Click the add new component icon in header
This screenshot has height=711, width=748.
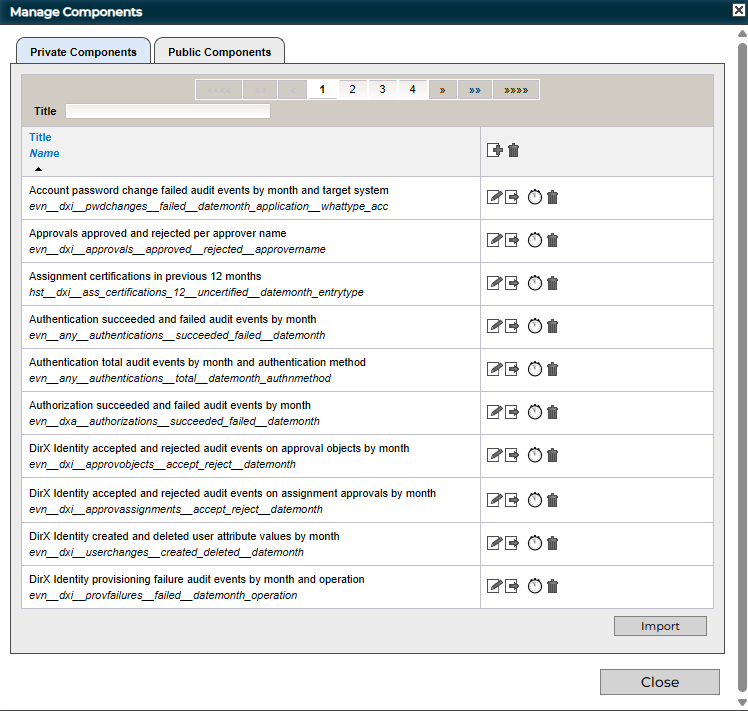pyautogui.click(x=494, y=150)
